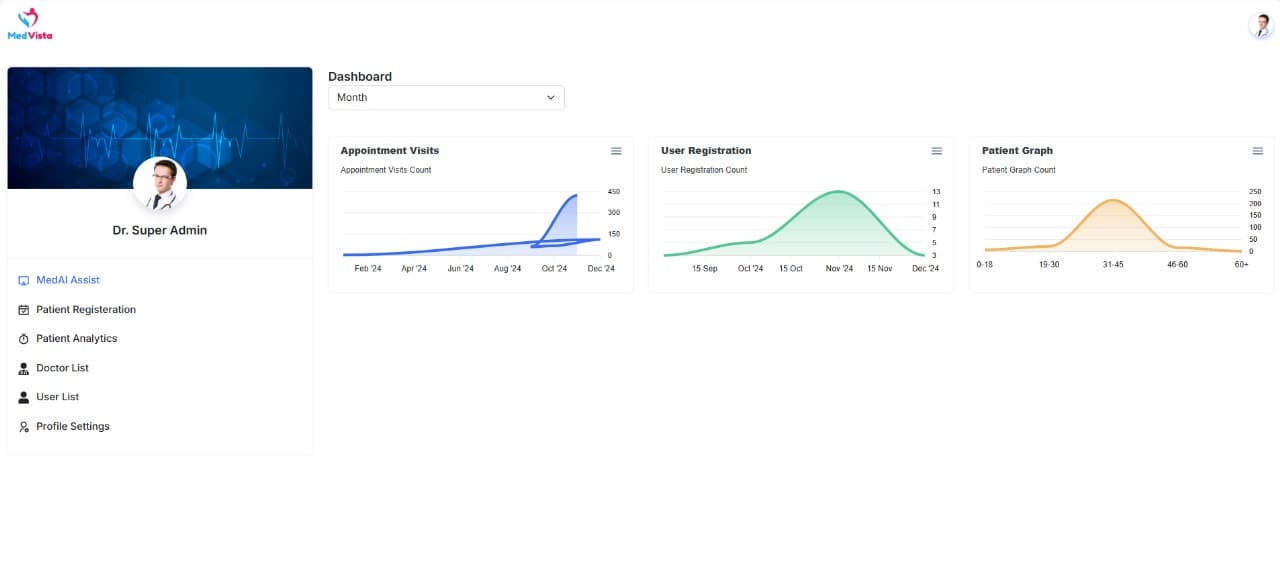Screen dimensions: 1280x580
Task: Click the Patient Registeration calendar icon
Action: pyautogui.click(x=24, y=310)
